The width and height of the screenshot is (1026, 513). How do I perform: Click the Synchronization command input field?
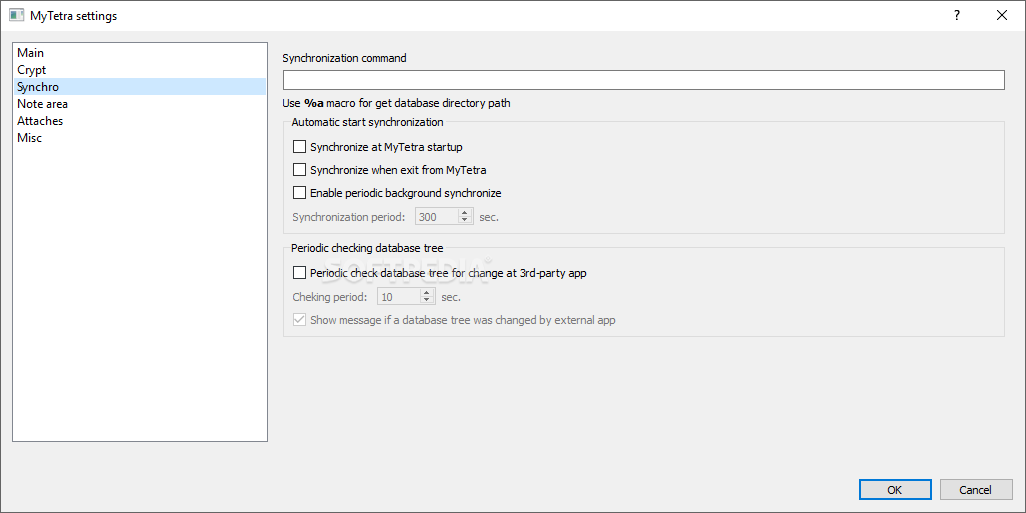click(x=643, y=80)
